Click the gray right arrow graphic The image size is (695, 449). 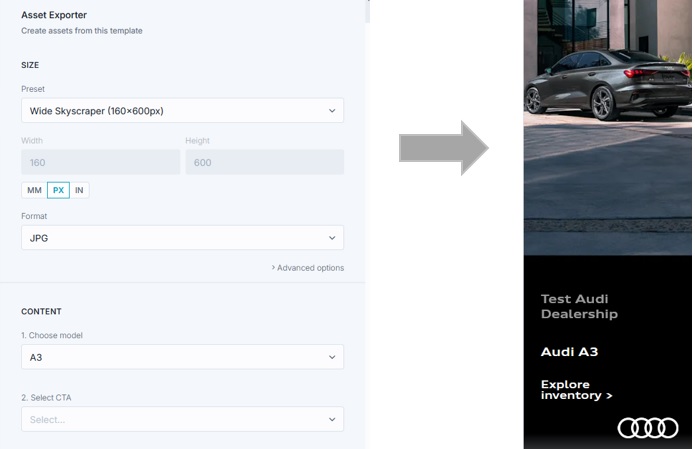444,148
